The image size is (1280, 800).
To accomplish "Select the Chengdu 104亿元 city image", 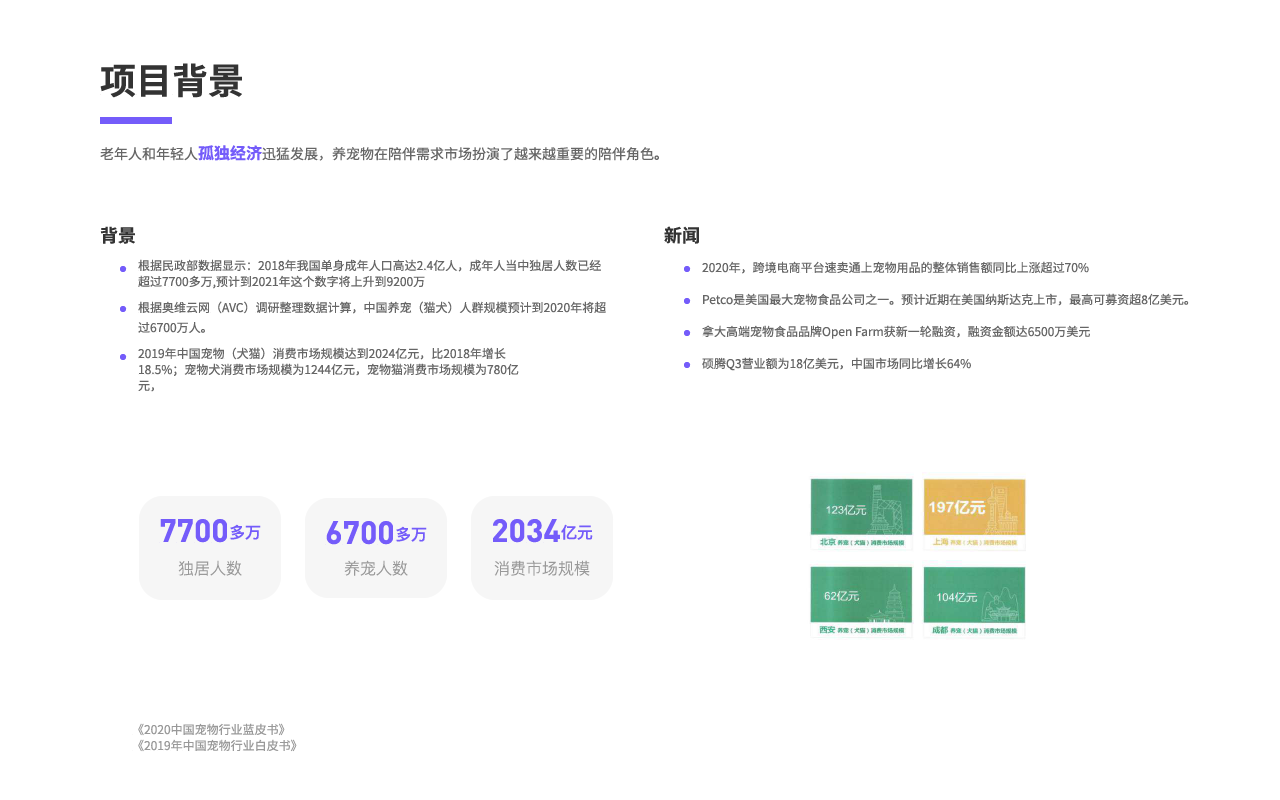I will pyautogui.click(x=974, y=602).
